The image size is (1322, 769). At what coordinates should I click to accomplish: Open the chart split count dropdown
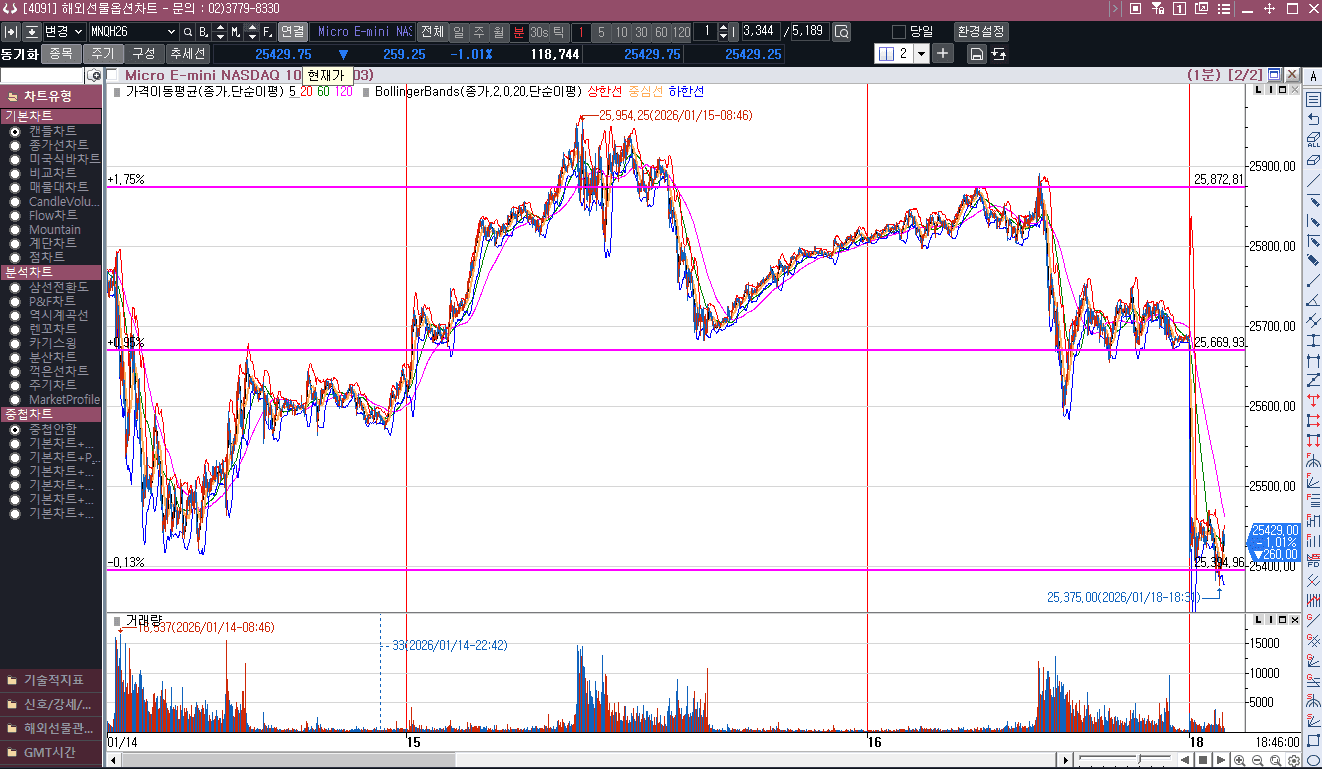coord(921,54)
